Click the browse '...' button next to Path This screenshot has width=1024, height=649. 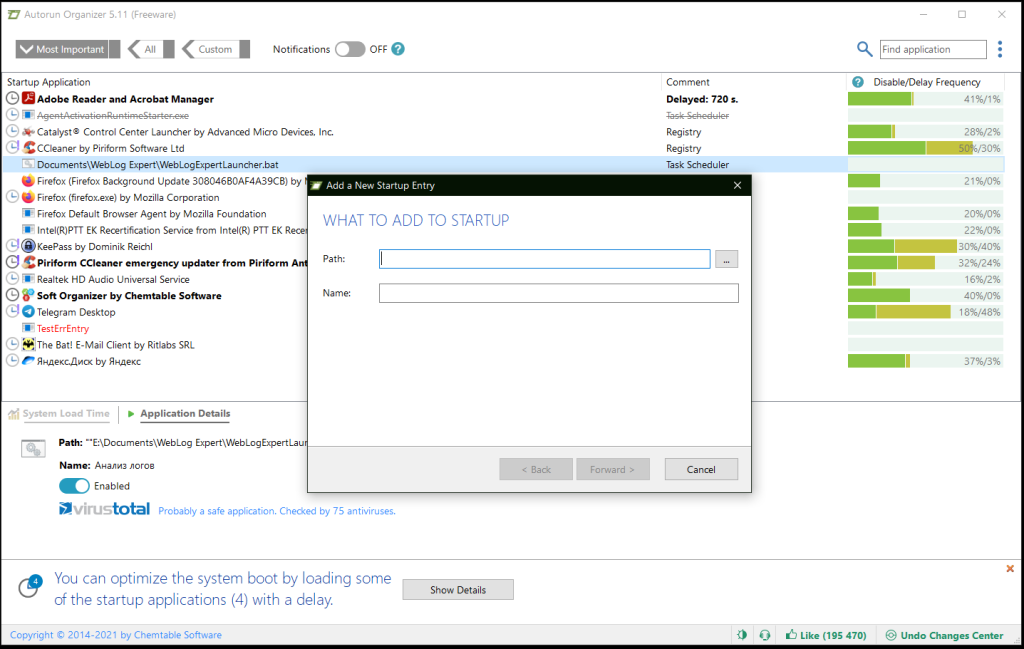coord(726,259)
